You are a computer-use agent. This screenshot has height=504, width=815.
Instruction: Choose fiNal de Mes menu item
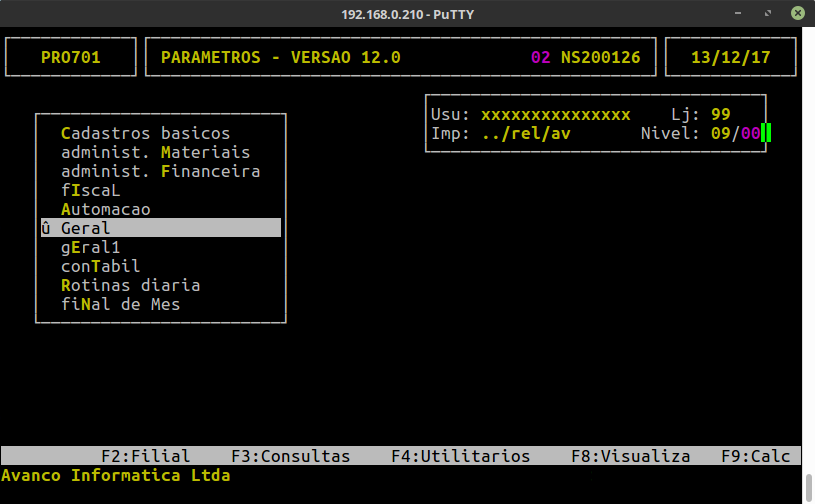coord(120,304)
